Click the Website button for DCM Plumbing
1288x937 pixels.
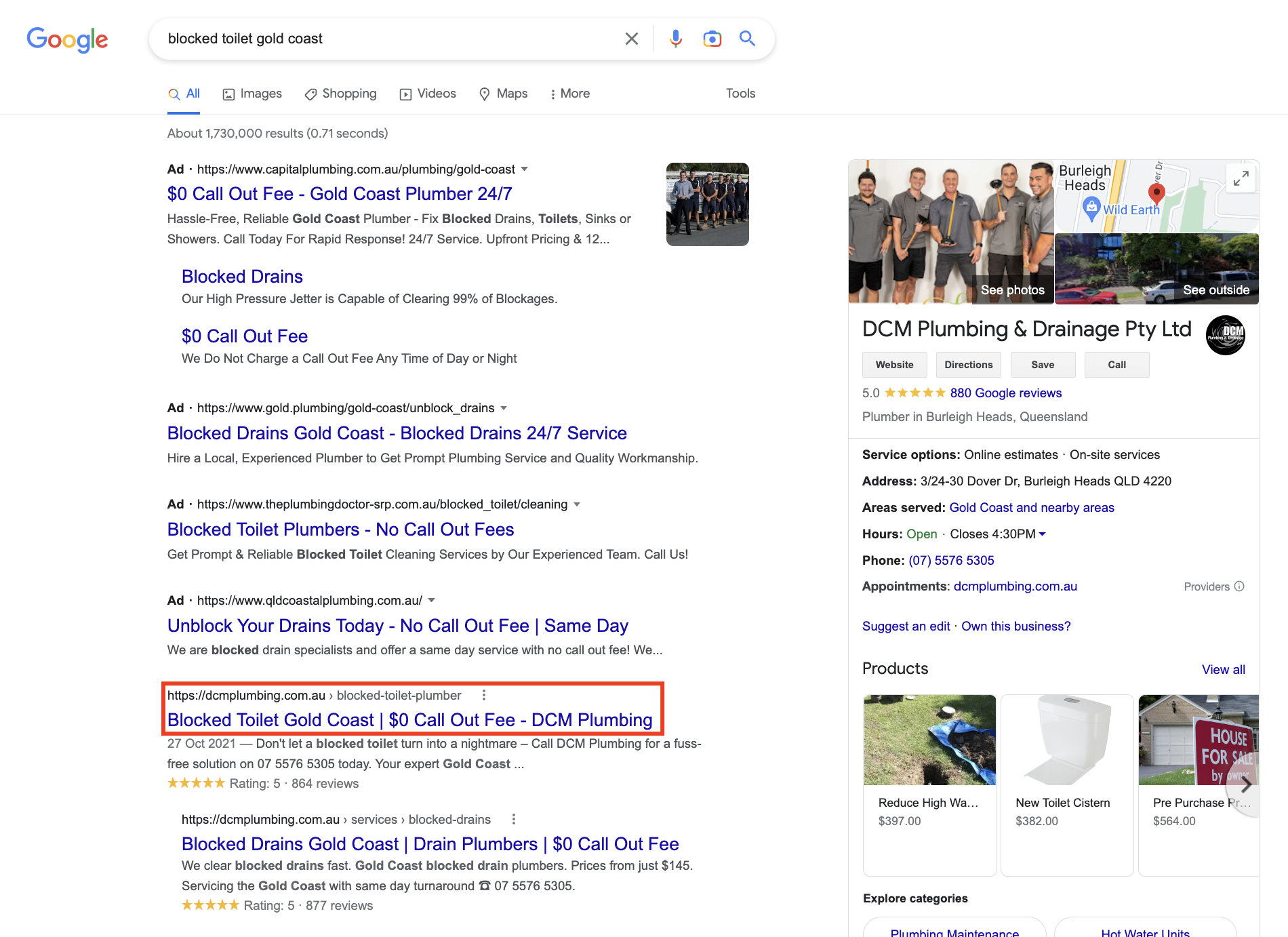pos(894,365)
